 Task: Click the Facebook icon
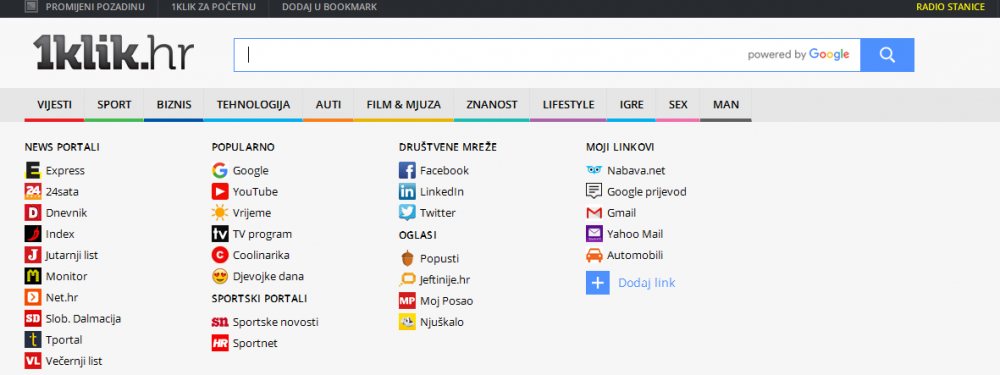point(407,170)
